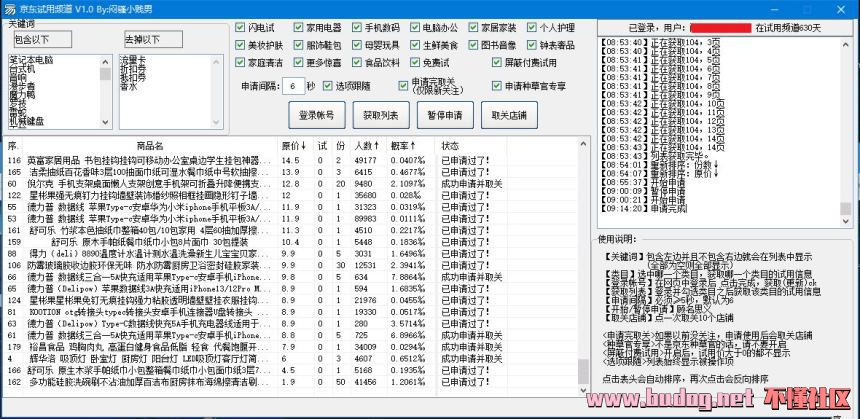The image size is (860, 419).
Task: Select the 得力 (deli) 8890温度计 row
Action: pyautogui.click(x=291, y=253)
